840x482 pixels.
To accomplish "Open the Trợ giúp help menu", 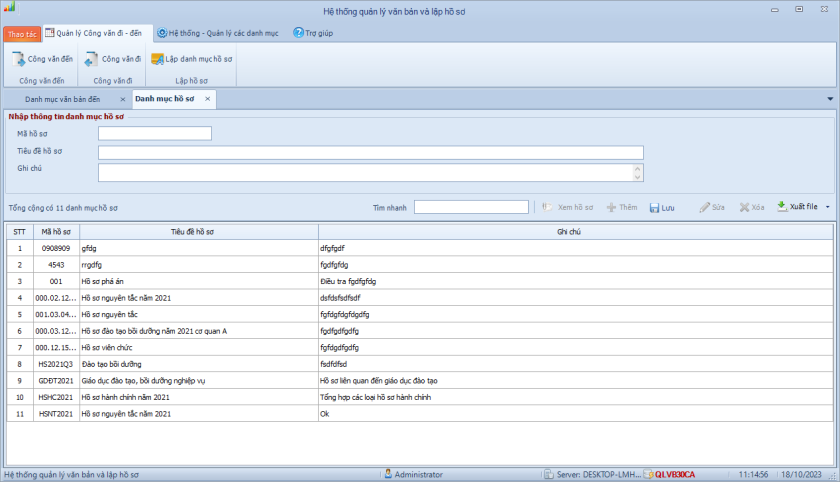I will (x=313, y=33).
